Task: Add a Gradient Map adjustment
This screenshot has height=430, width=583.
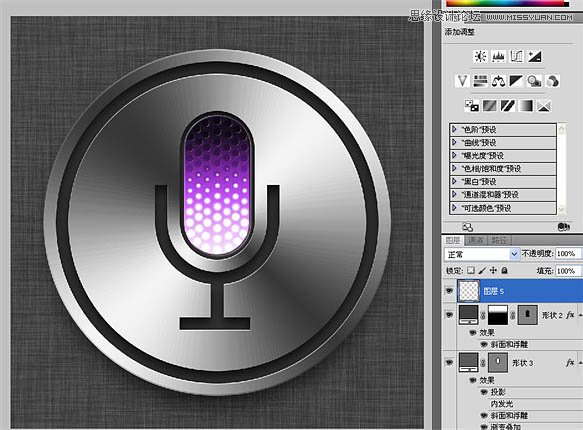Action: (x=526, y=106)
